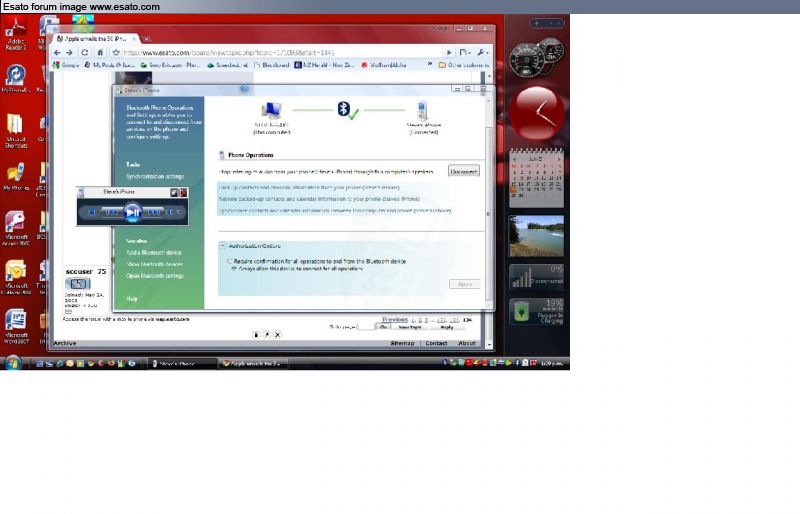
Task: Click the volume icon in mini player
Action: point(170,212)
